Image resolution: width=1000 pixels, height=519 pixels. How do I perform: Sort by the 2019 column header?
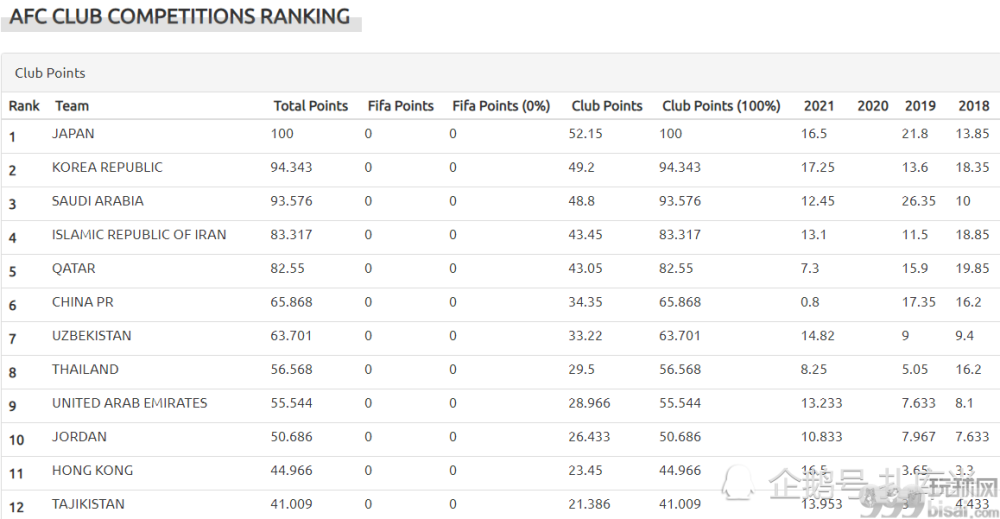click(x=920, y=106)
